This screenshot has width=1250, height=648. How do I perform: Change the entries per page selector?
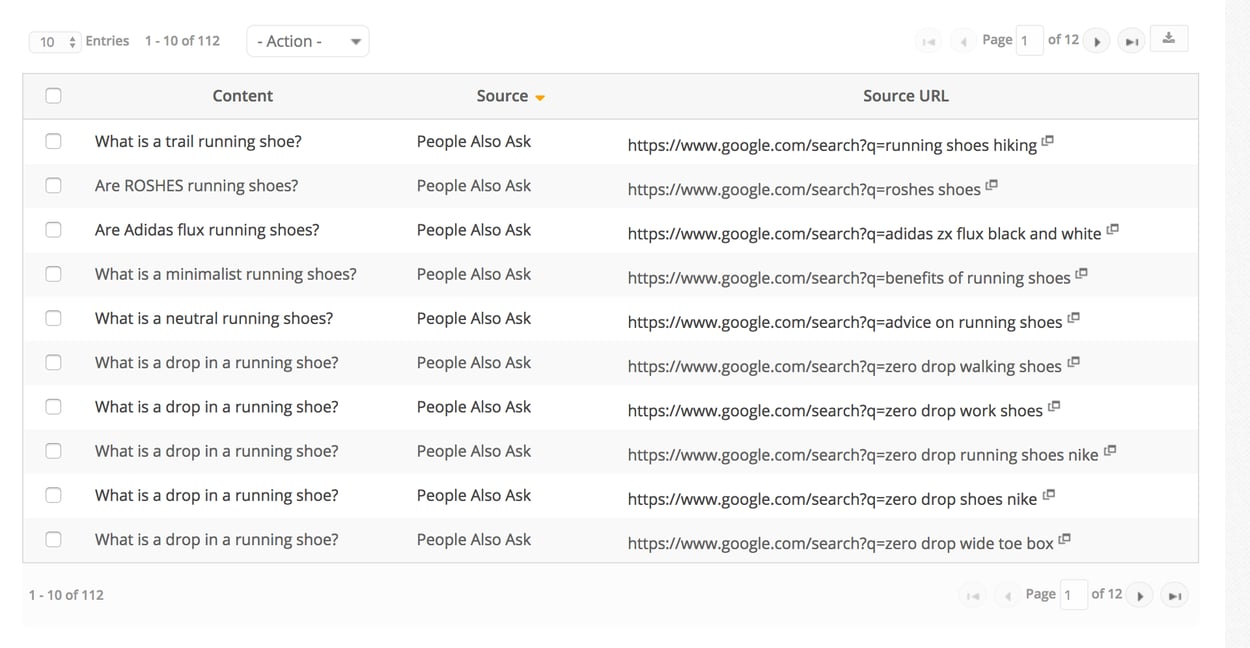(55, 41)
